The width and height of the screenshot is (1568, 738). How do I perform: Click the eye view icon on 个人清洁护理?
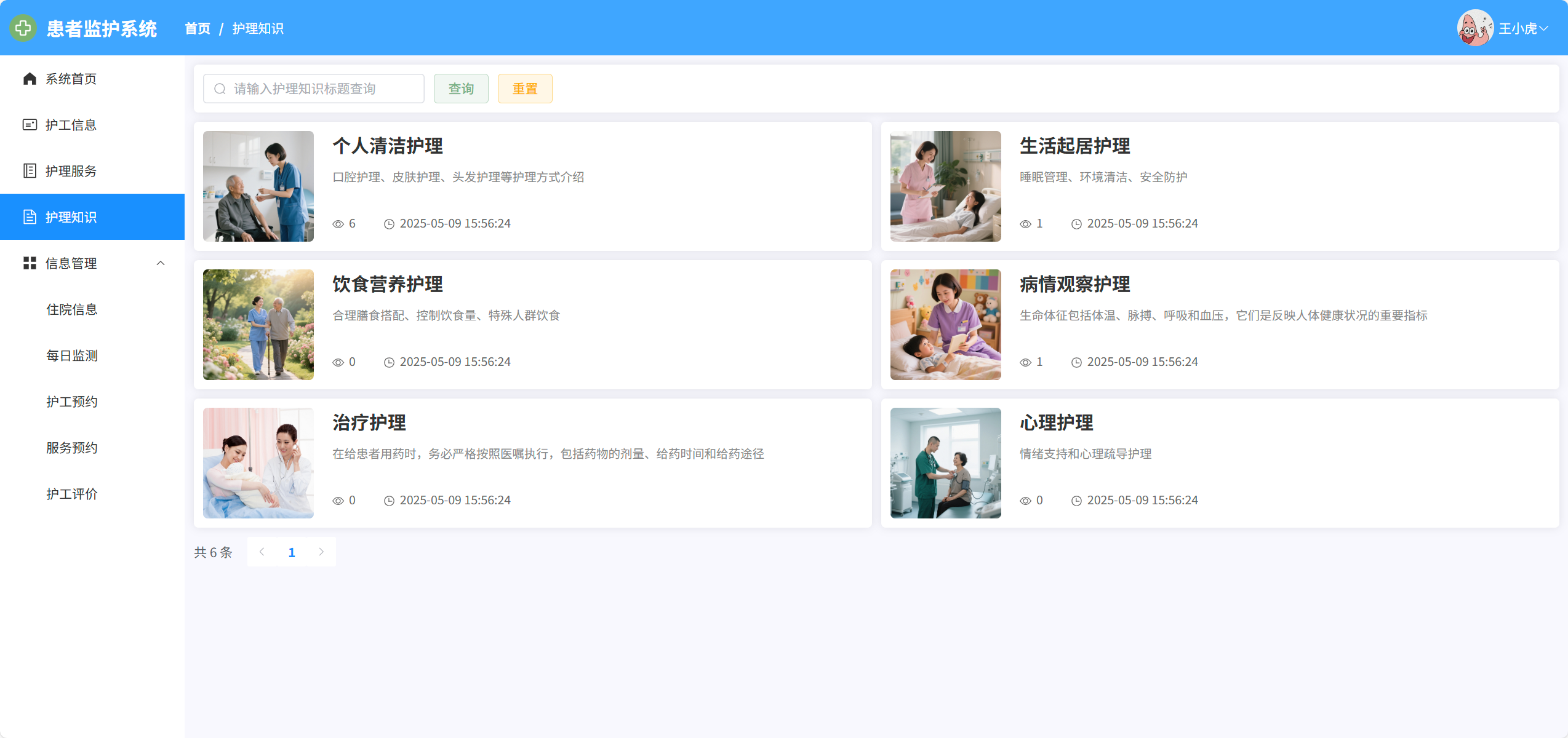pos(338,224)
